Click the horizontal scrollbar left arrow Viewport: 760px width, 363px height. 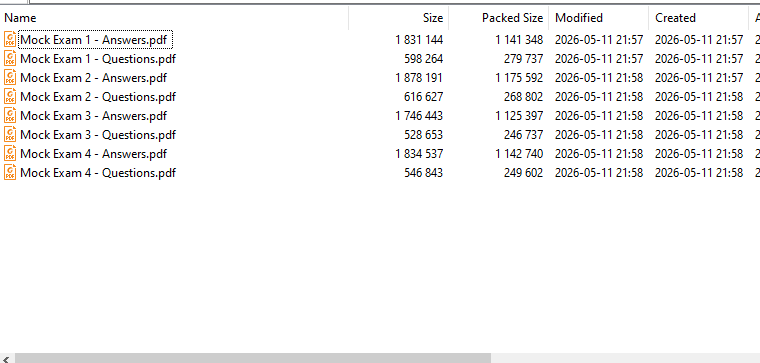7,359
